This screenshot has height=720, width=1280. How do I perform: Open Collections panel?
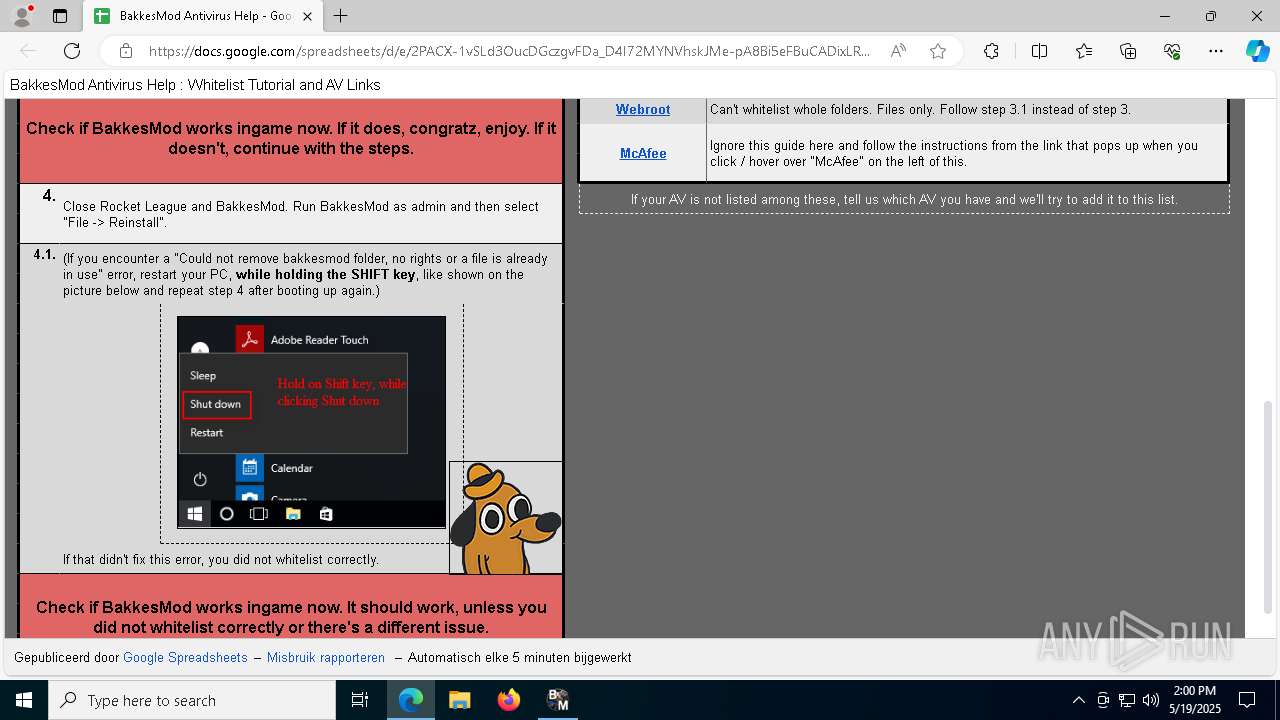pos(1128,51)
